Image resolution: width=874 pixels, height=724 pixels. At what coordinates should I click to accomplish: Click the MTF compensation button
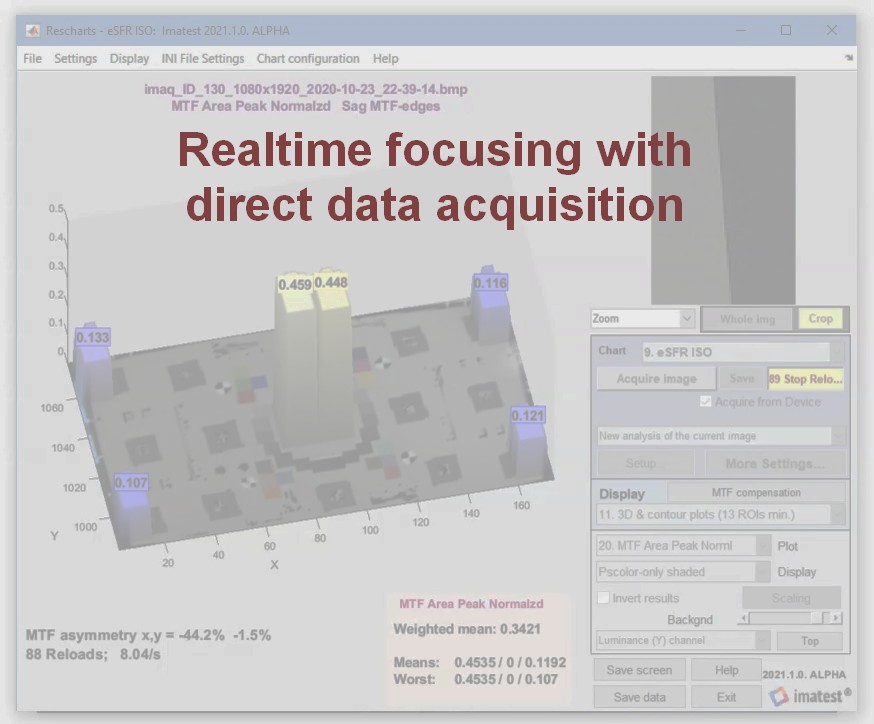coord(756,493)
